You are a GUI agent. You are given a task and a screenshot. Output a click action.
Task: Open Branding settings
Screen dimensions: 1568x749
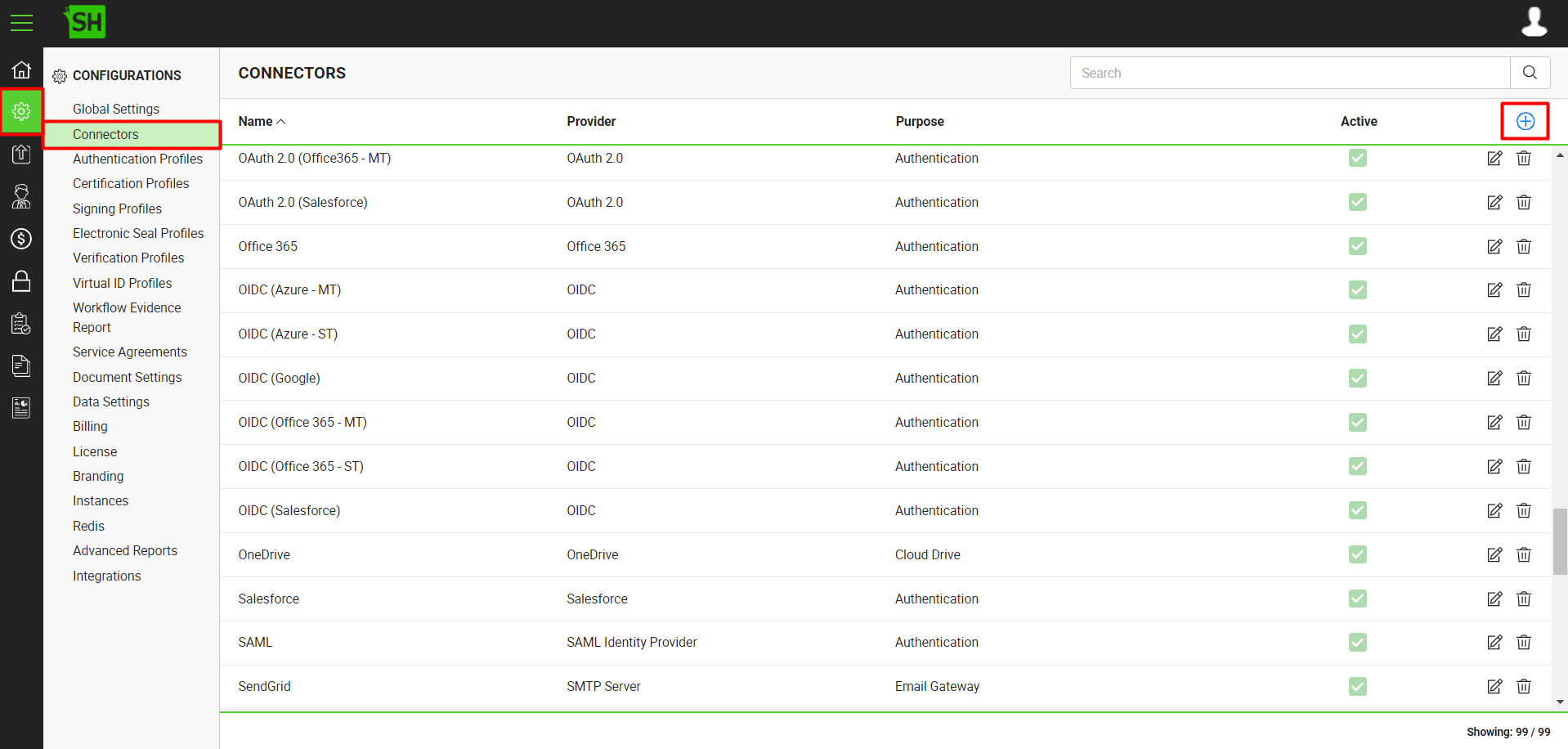tap(98, 476)
